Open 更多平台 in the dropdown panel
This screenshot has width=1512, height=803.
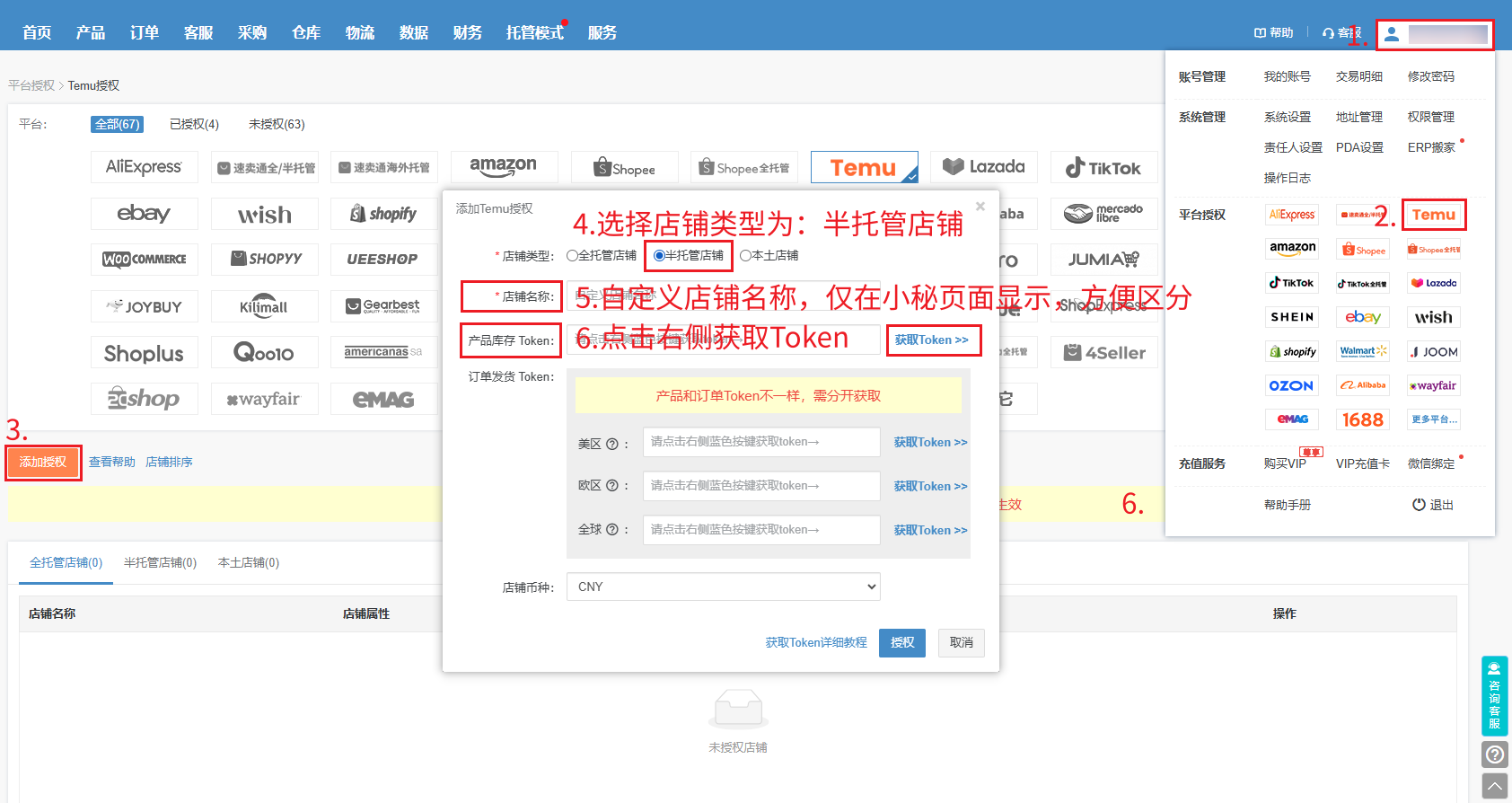click(1433, 419)
